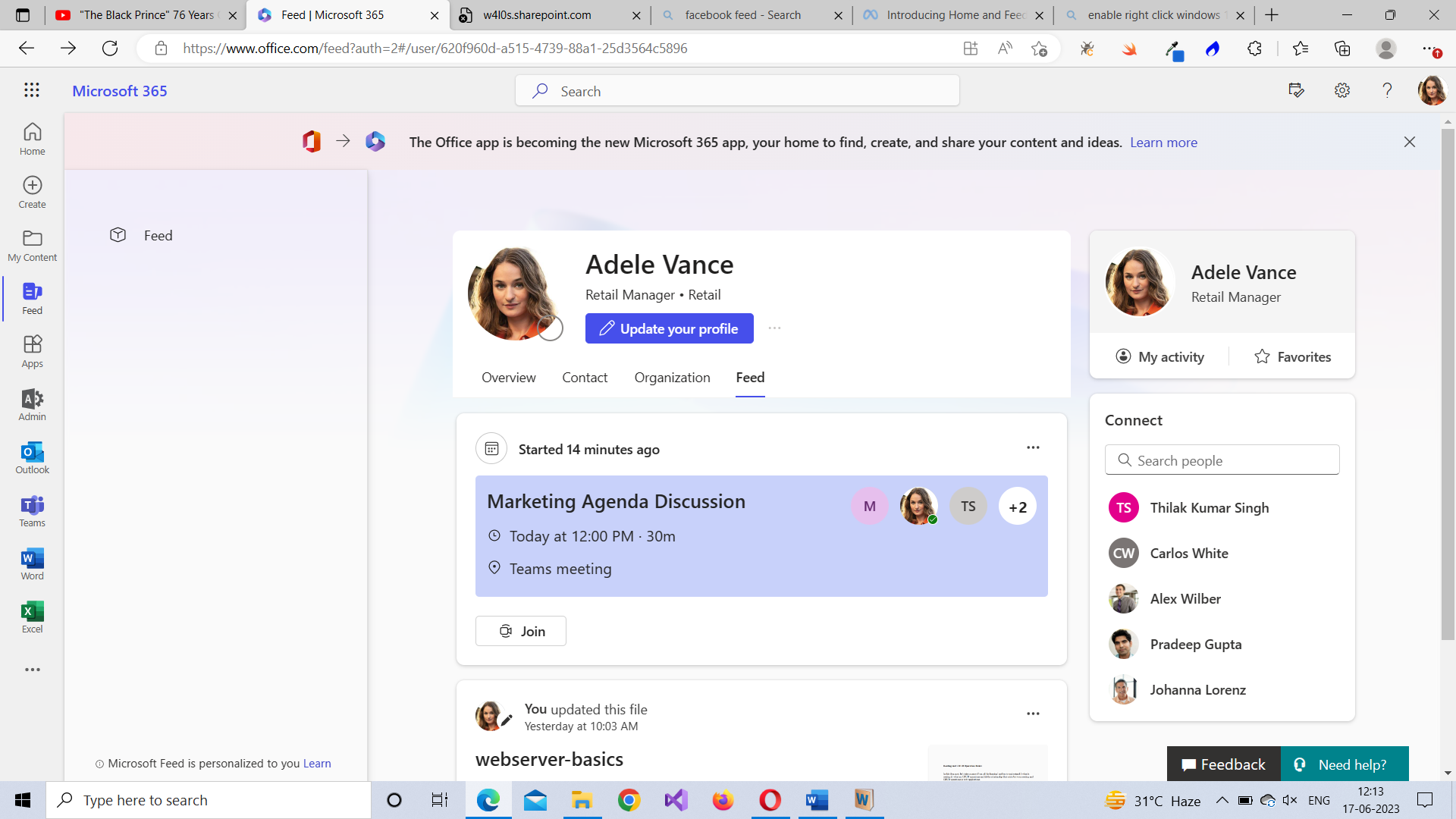The image size is (1456, 819).
Task: Launch Outlook from the left rail
Action: point(32,458)
